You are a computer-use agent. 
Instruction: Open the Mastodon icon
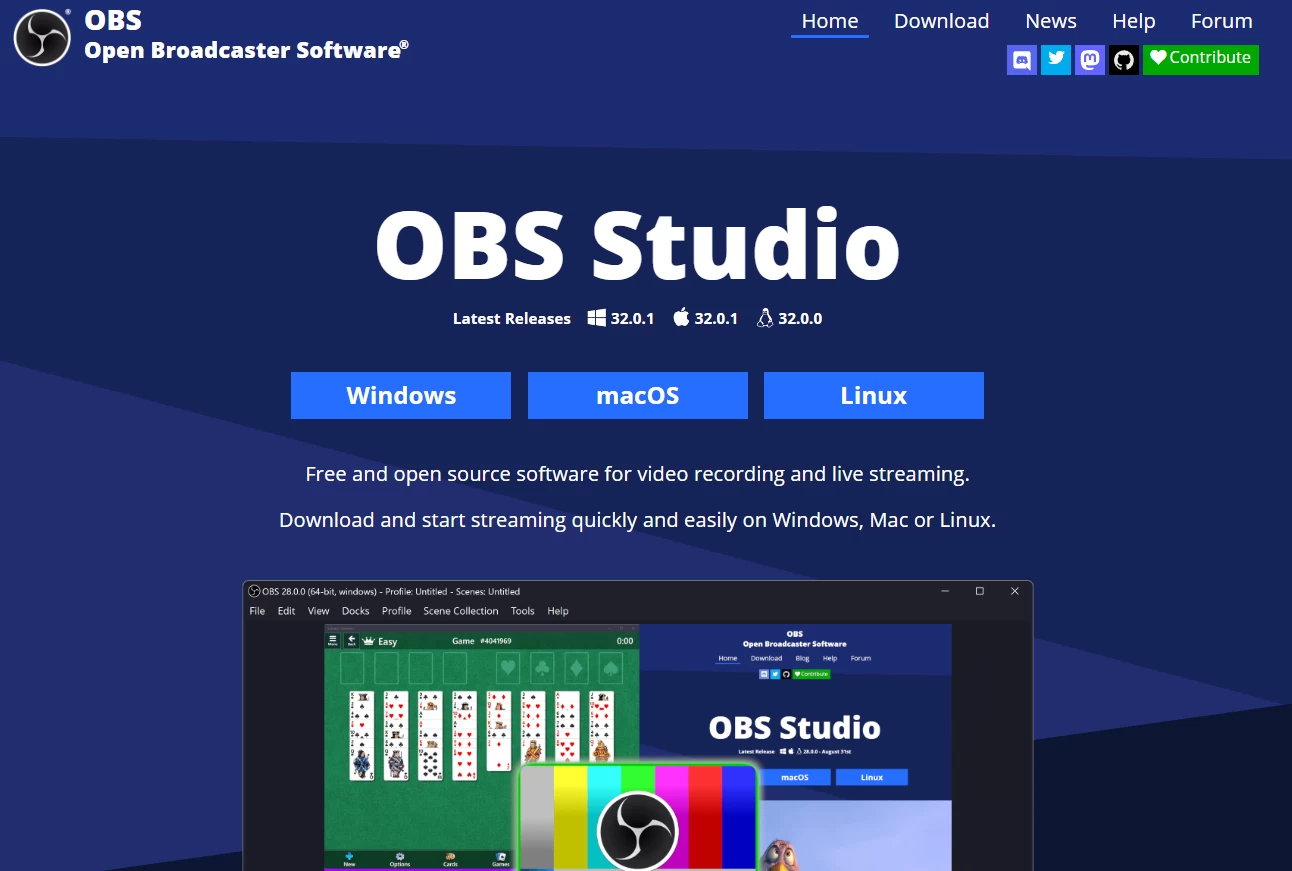pos(1089,59)
